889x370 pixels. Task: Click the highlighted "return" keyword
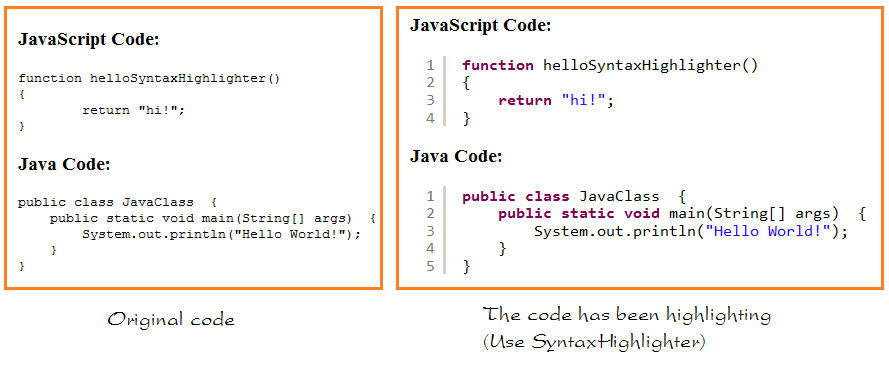pos(525,101)
